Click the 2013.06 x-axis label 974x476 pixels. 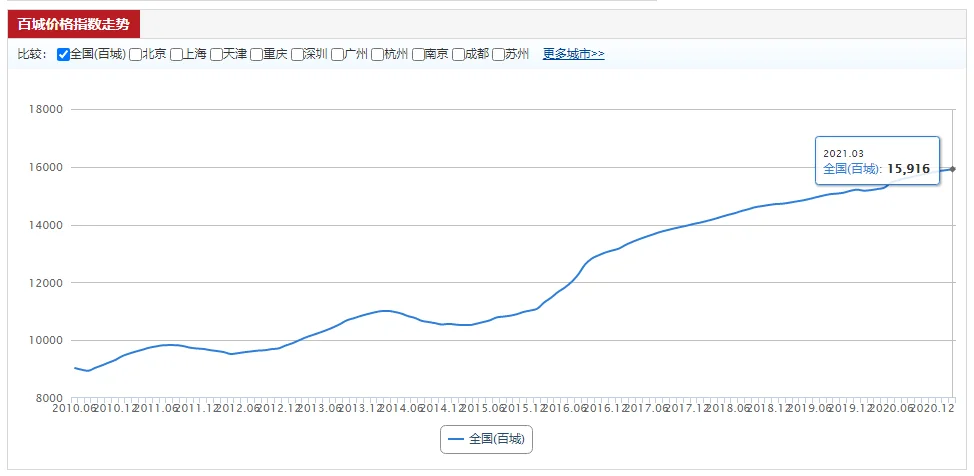[321, 408]
